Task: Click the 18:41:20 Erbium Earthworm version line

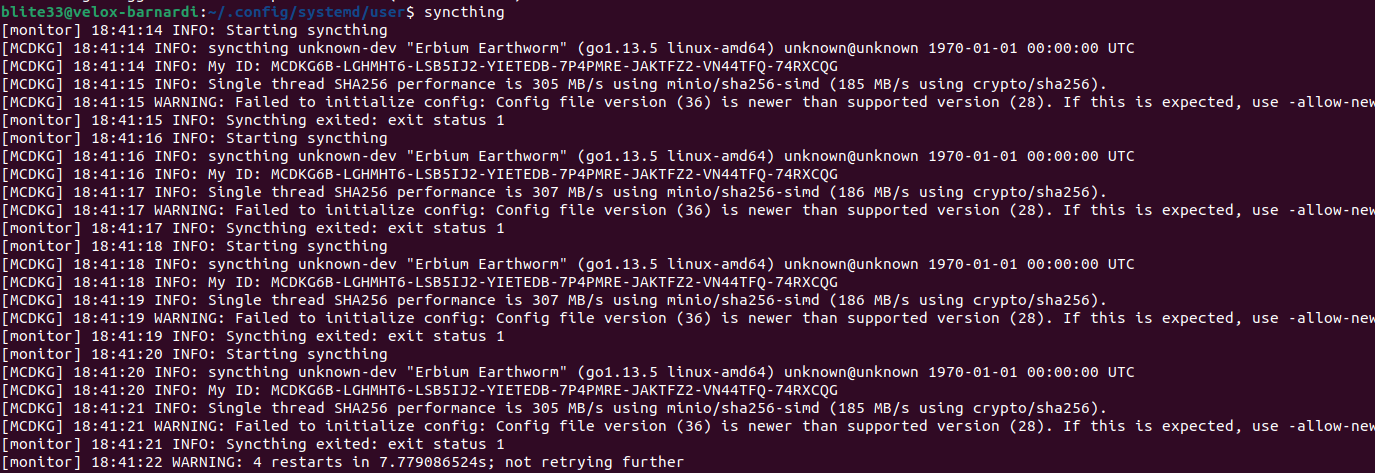Action: point(568,372)
